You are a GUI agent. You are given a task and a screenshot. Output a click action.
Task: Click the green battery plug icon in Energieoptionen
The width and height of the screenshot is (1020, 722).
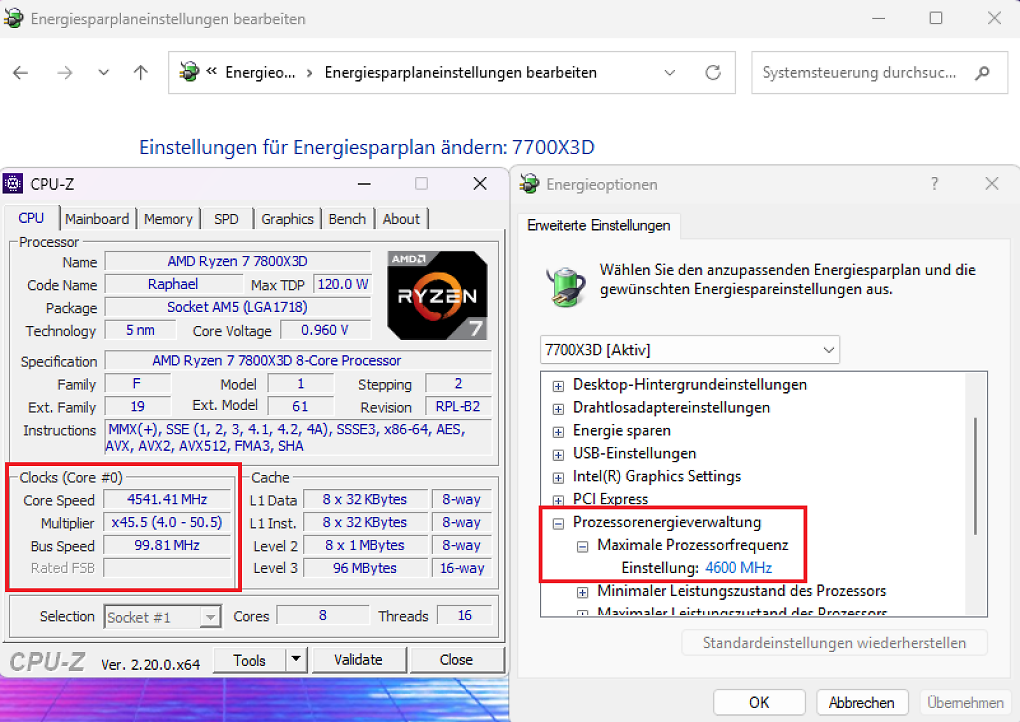point(565,286)
